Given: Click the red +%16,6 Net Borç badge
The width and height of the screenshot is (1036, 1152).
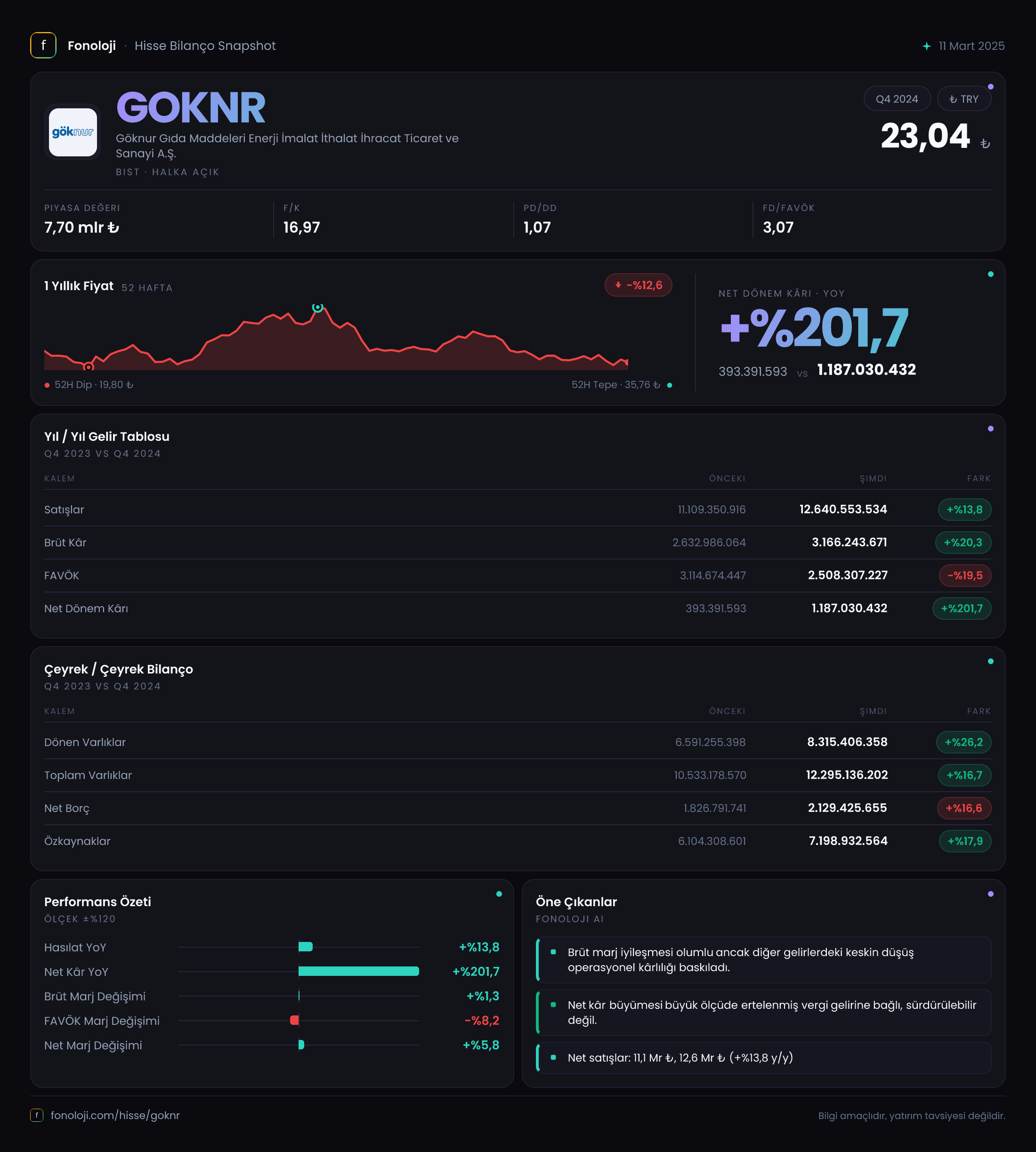Looking at the screenshot, I should (963, 808).
